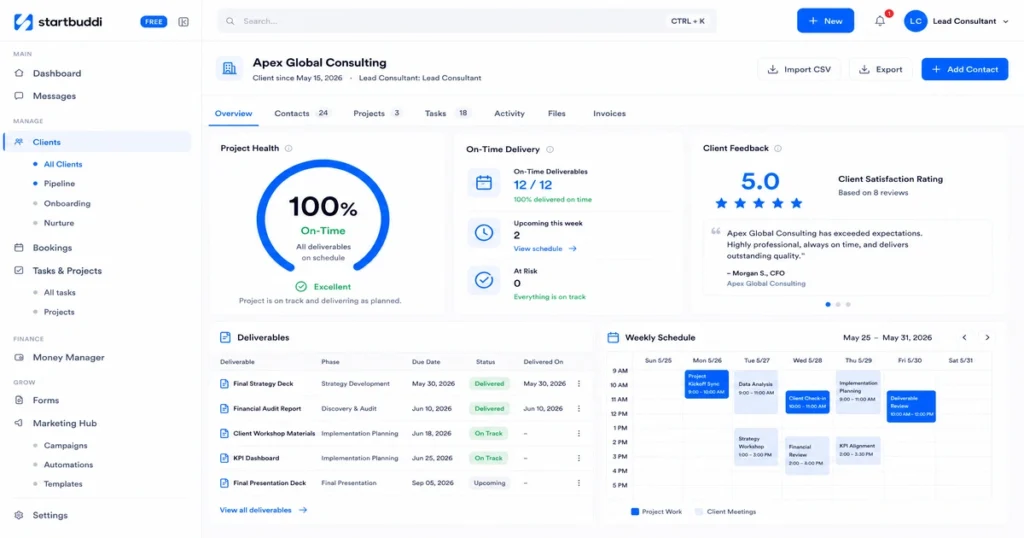Click the Client Meetings legend swatch
Viewport: 1024px width, 538px height.
pyautogui.click(x=699, y=512)
